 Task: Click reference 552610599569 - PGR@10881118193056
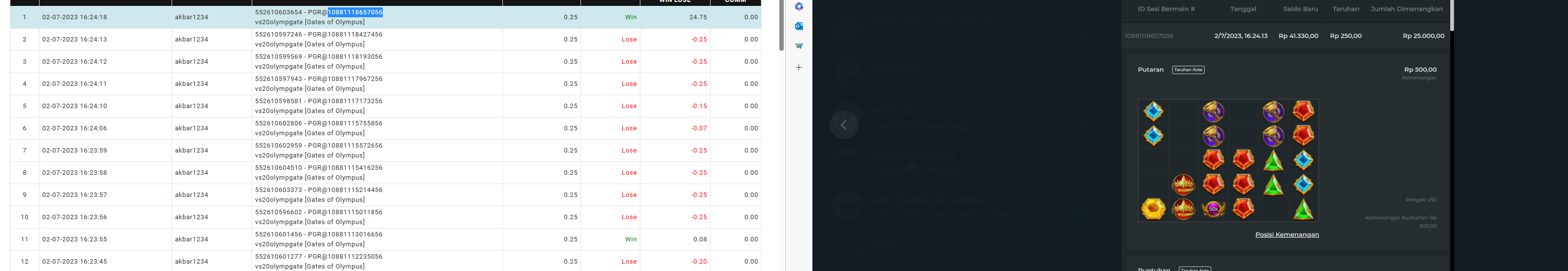(318, 56)
